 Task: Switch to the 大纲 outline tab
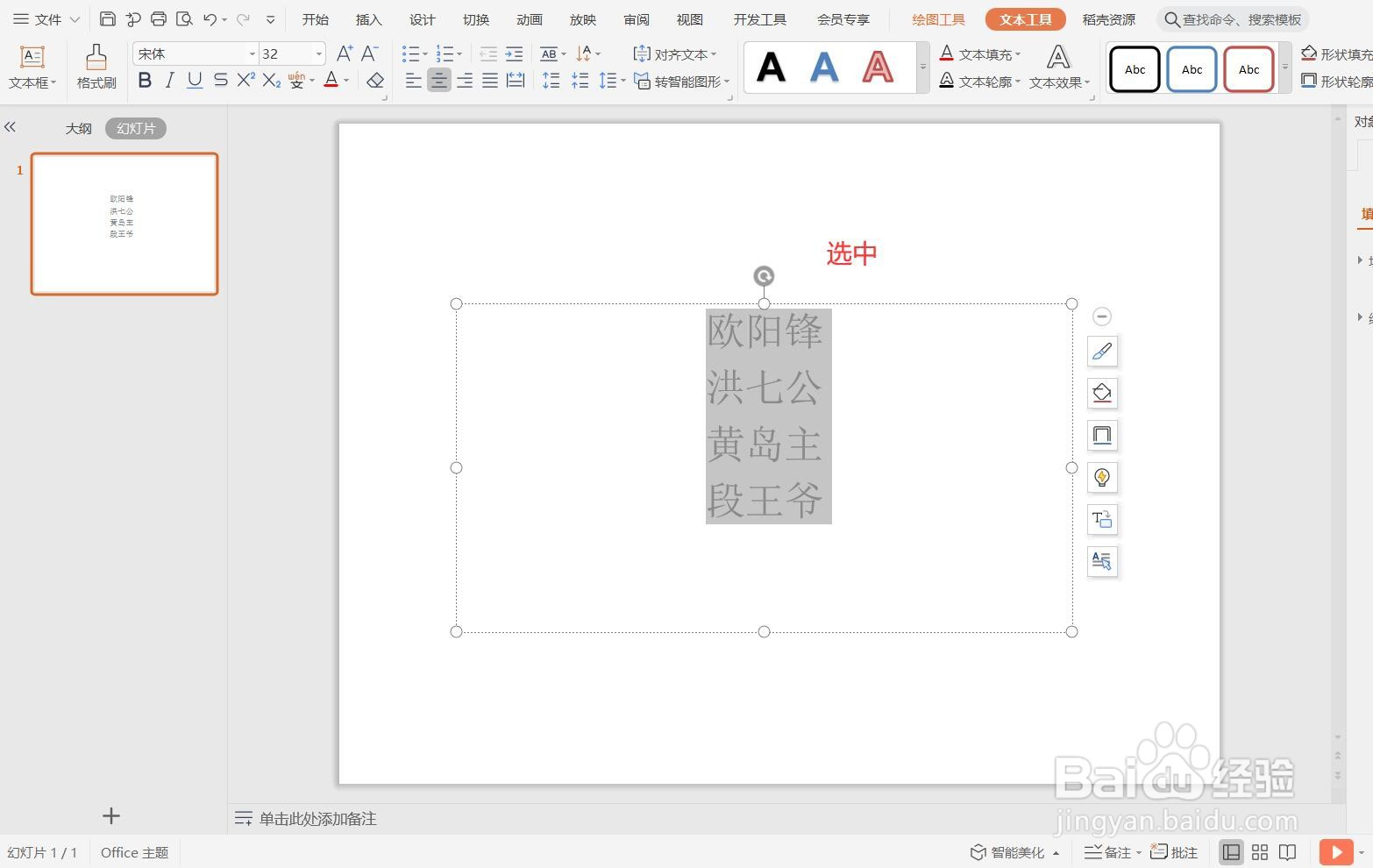(79, 128)
